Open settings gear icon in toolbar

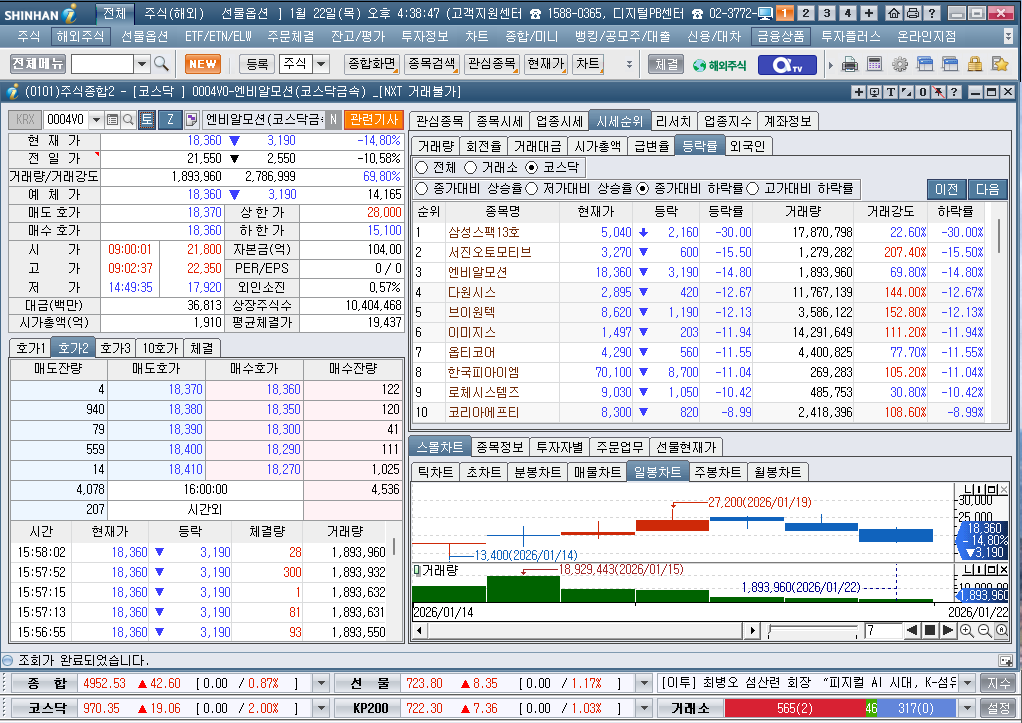[x=900, y=64]
